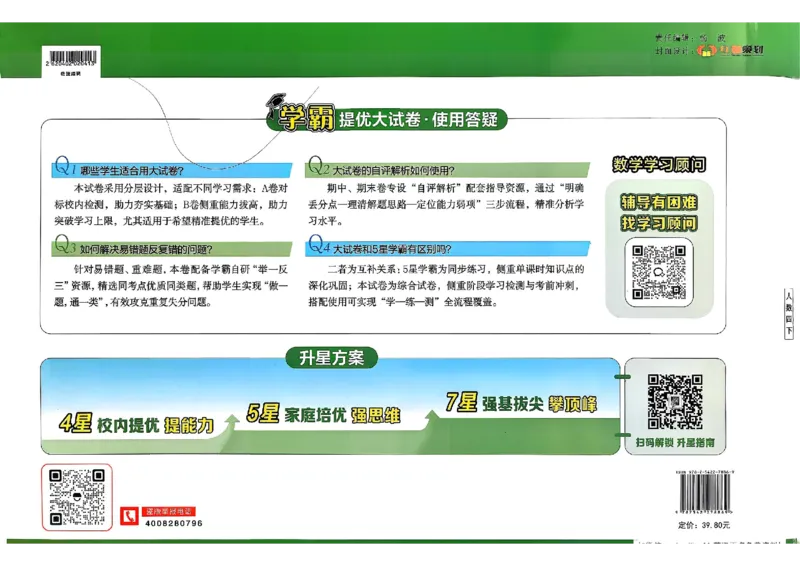Click the red-bordered QR code beside the hotline

pos(77,497)
